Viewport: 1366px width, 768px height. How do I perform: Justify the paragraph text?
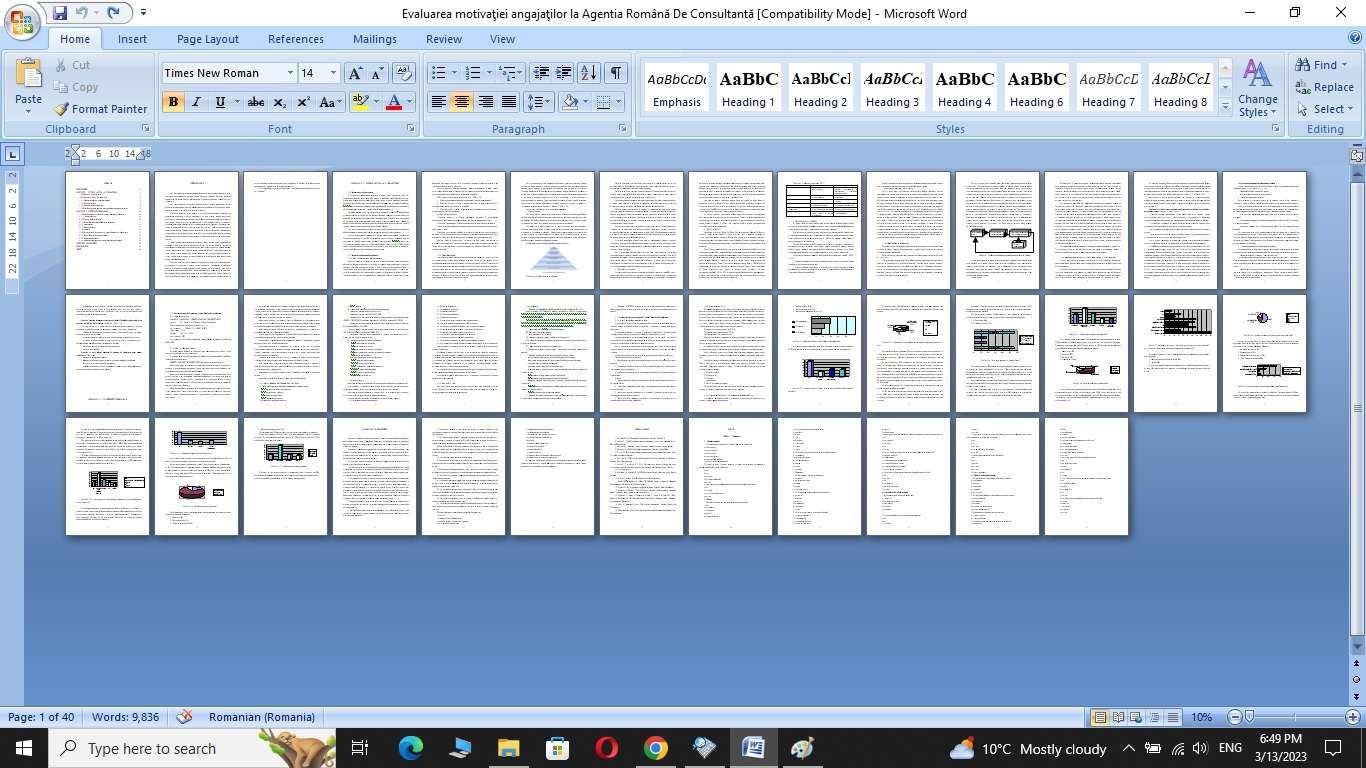click(509, 102)
